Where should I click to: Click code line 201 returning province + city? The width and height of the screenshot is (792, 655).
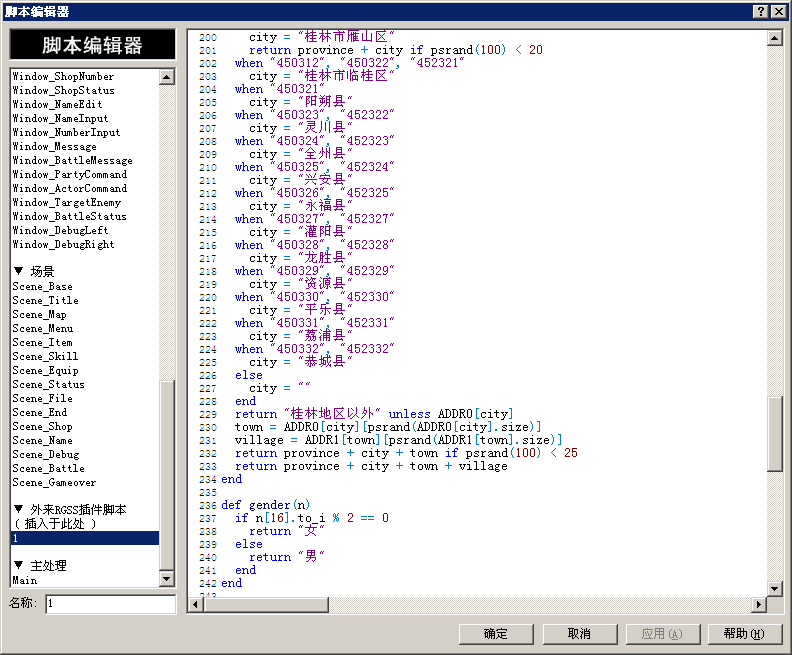click(x=395, y=50)
